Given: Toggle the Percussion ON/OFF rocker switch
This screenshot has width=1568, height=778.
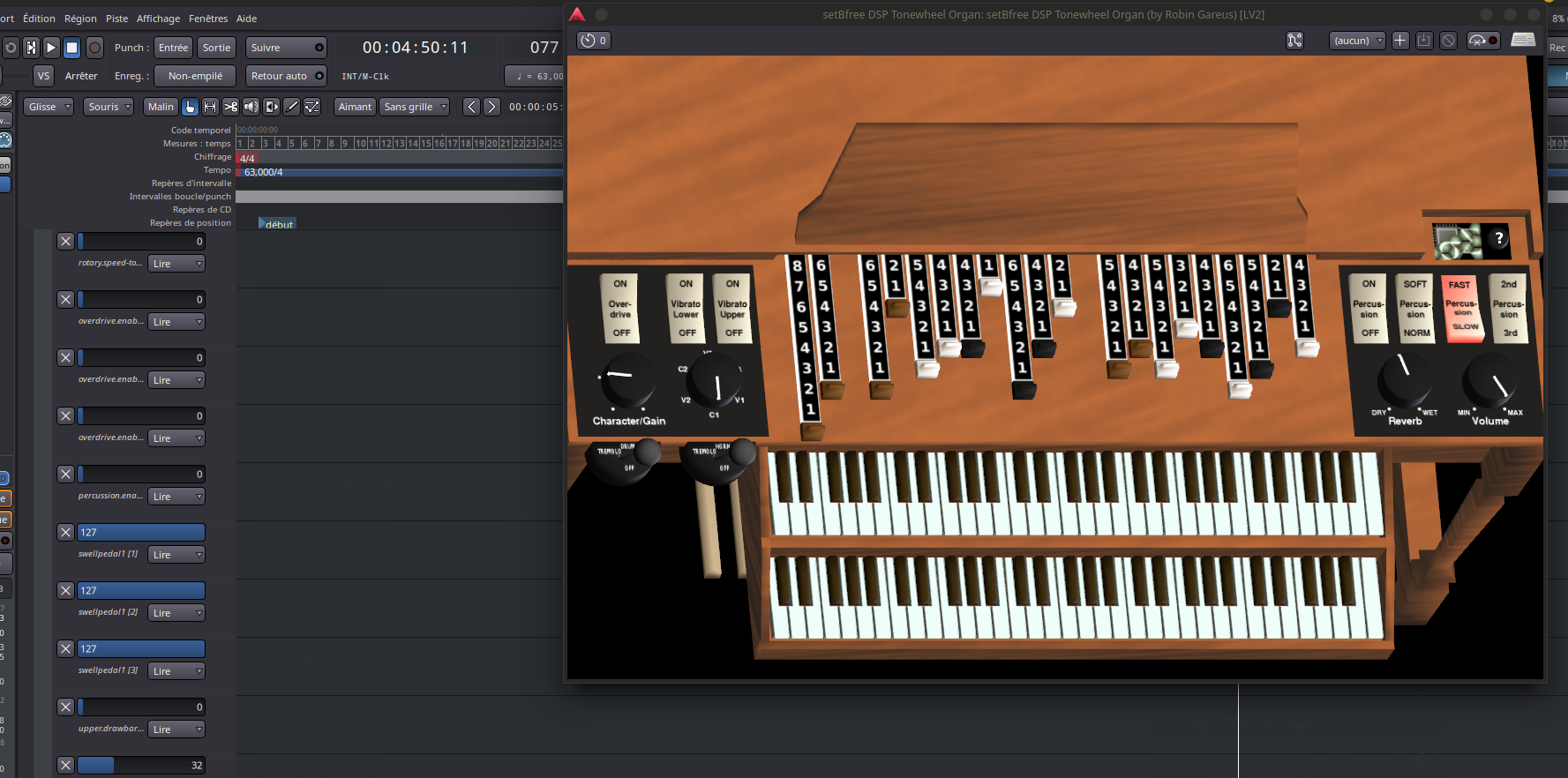Looking at the screenshot, I should point(1369,308).
